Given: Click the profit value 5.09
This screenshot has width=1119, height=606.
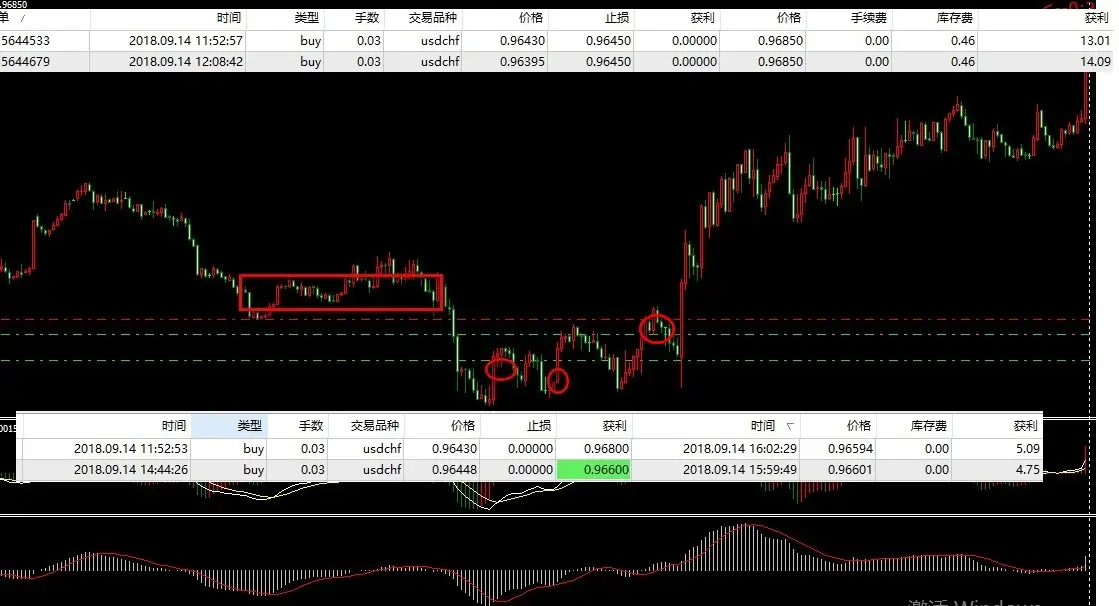Looking at the screenshot, I should 1028,448.
